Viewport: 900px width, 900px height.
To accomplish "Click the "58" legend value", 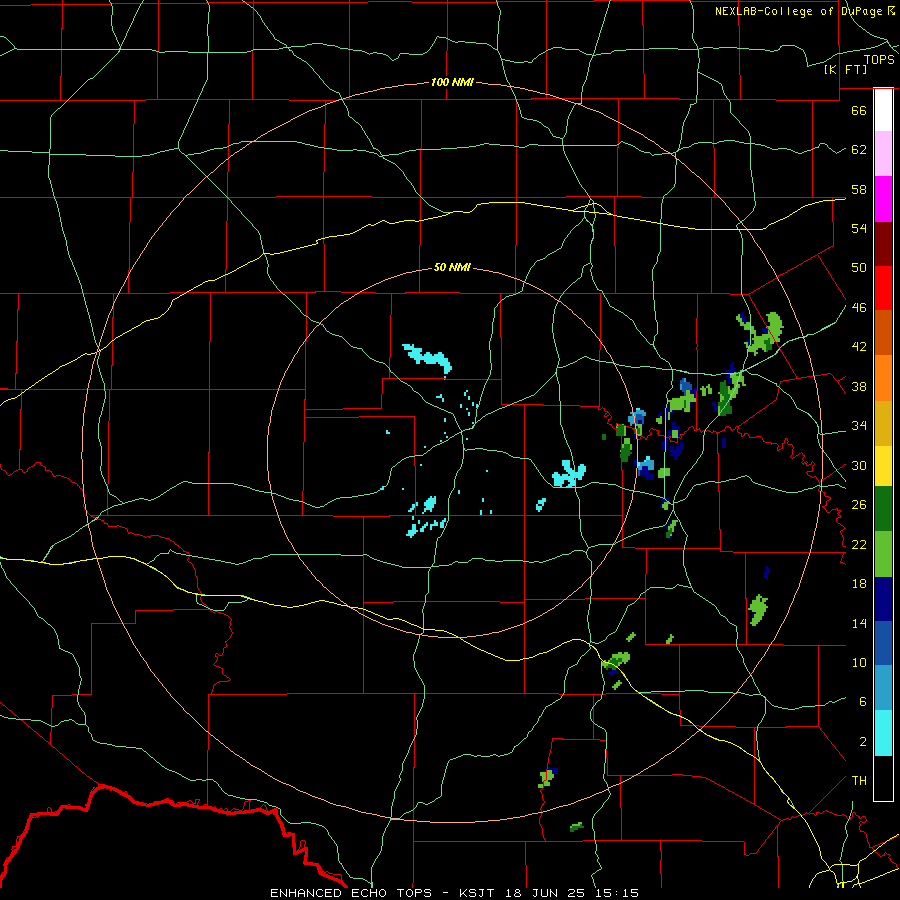I will tap(859, 189).
